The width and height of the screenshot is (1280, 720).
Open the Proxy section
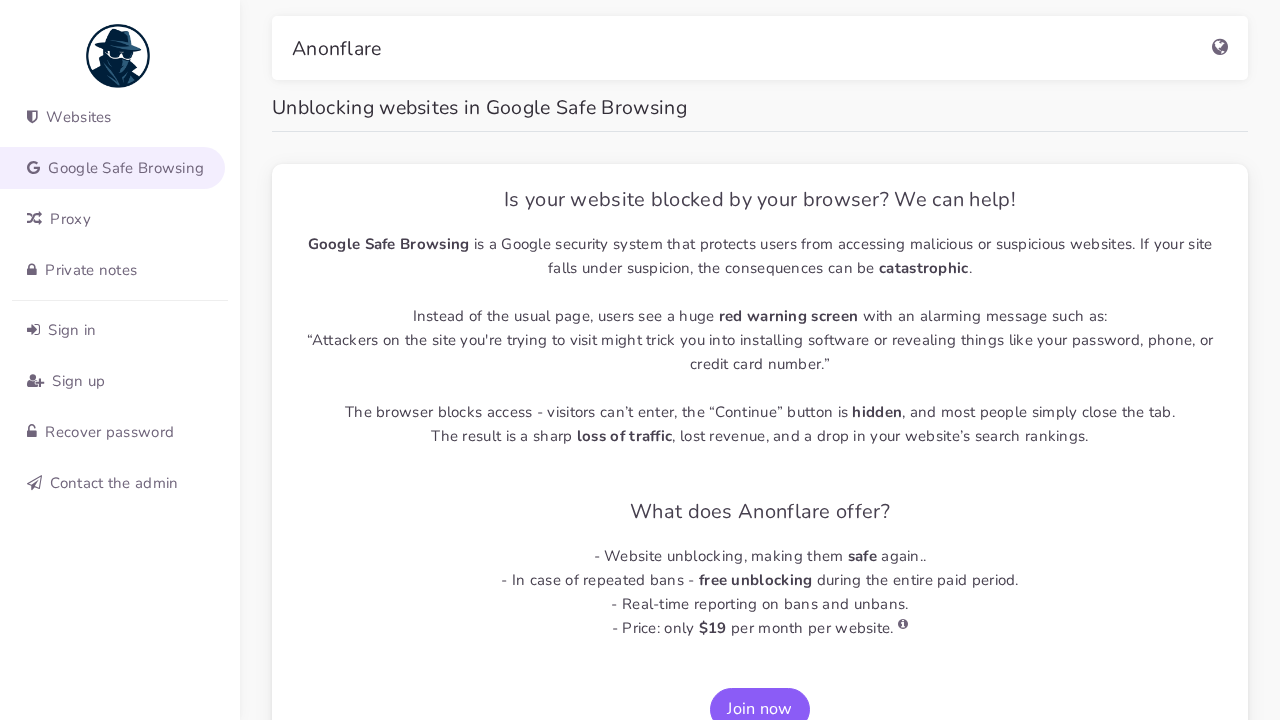click(70, 219)
